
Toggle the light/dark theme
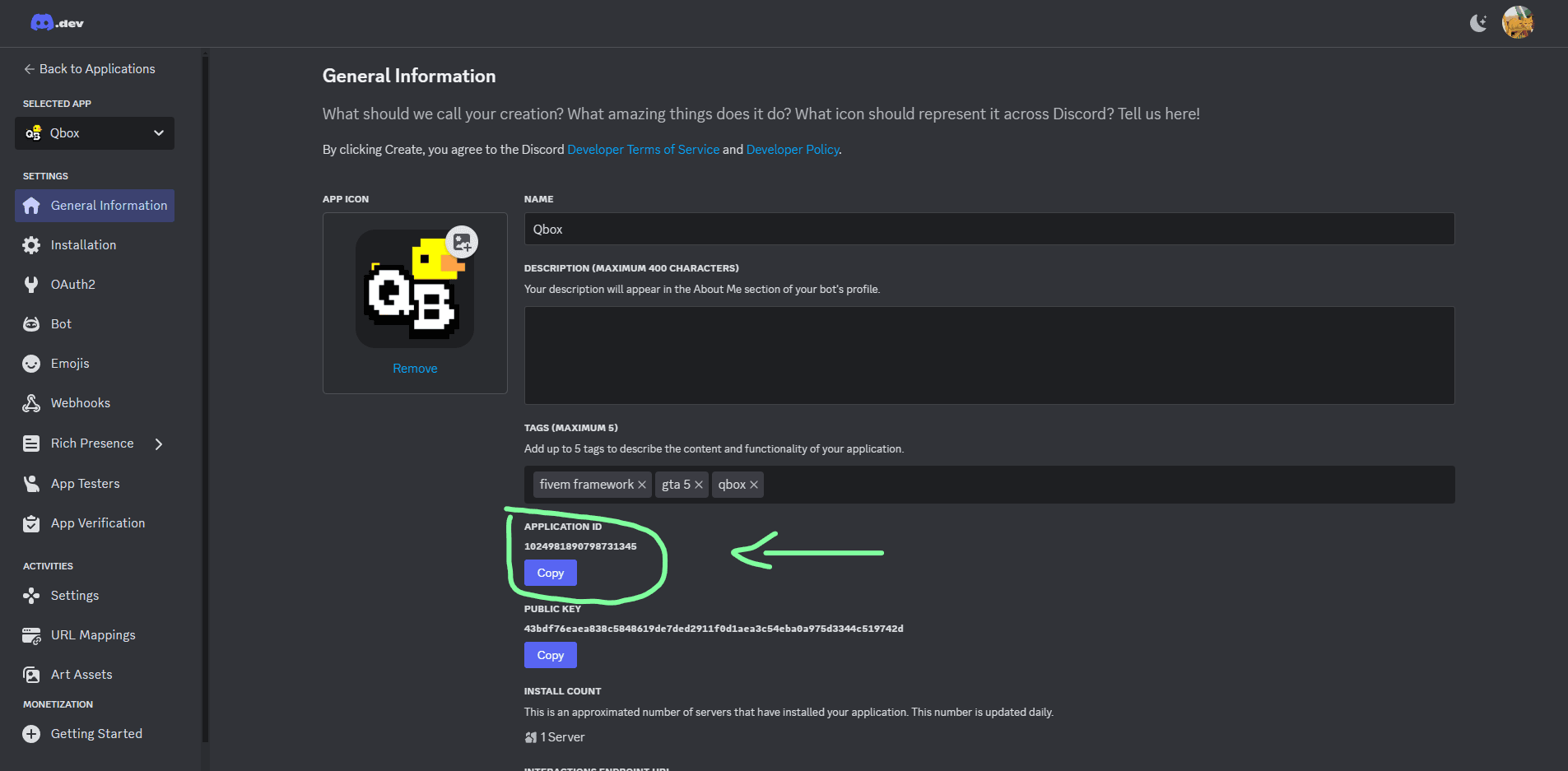point(1478,22)
